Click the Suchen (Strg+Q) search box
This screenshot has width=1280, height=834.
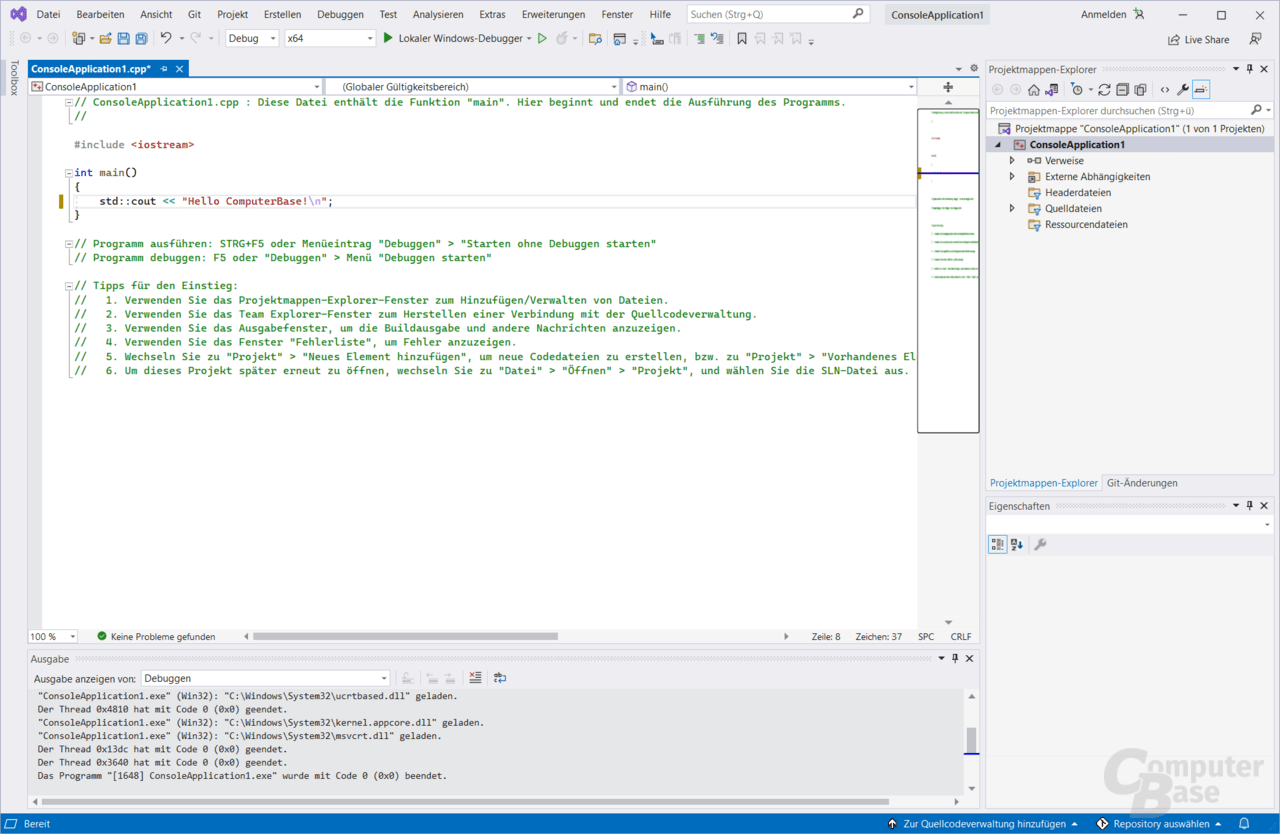[778, 14]
